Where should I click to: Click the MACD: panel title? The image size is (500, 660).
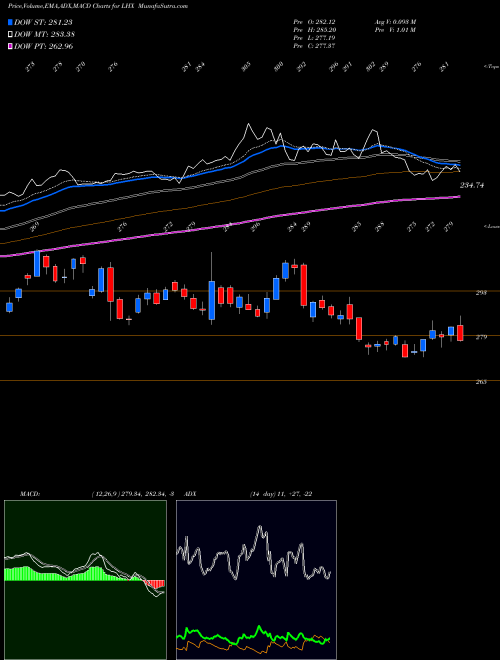click(x=30, y=494)
